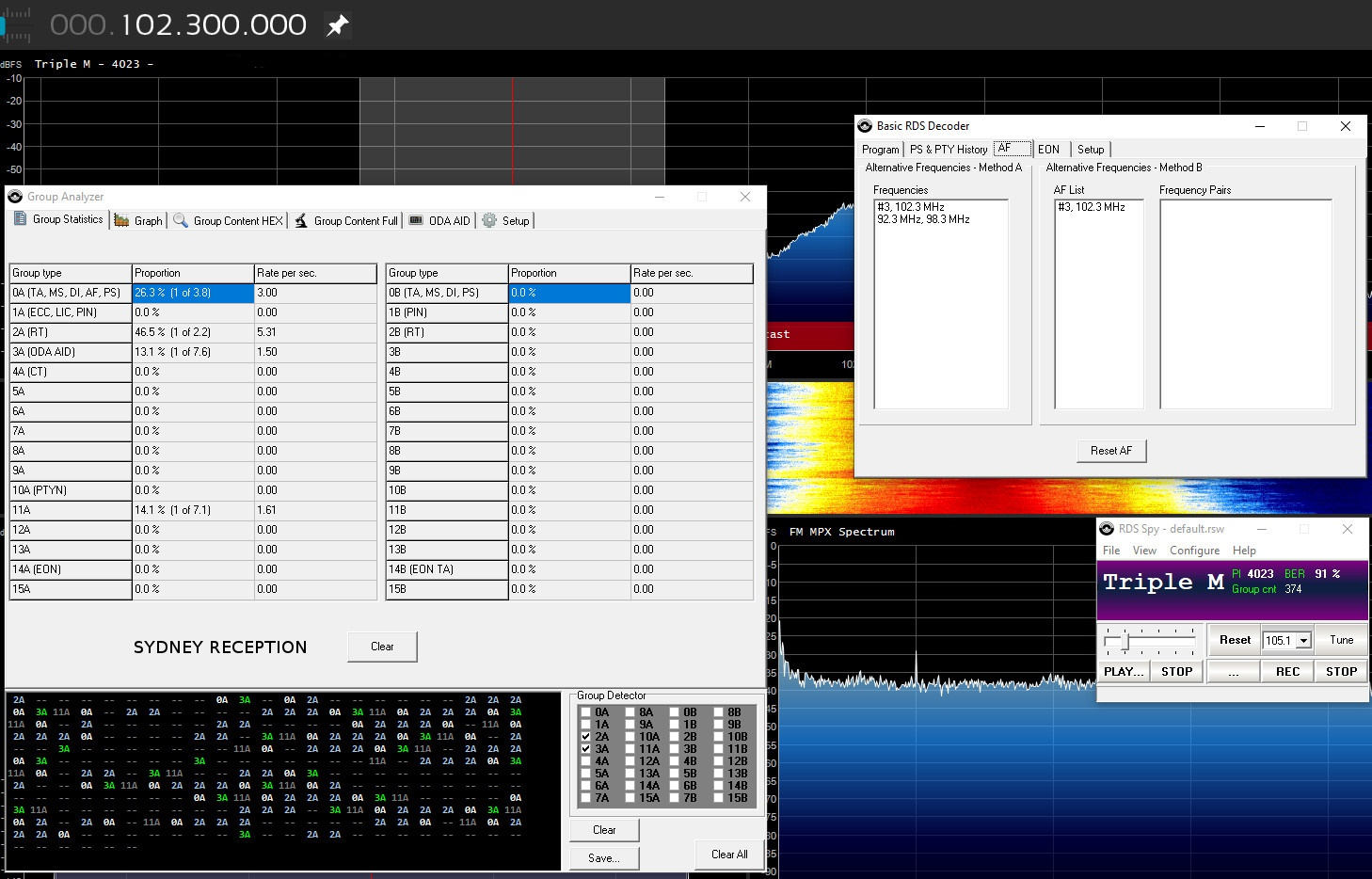Viewport: 1372px width, 879px height.
Task: Uncheck the 2A group detector checkbox
Action: pos(586,737)
